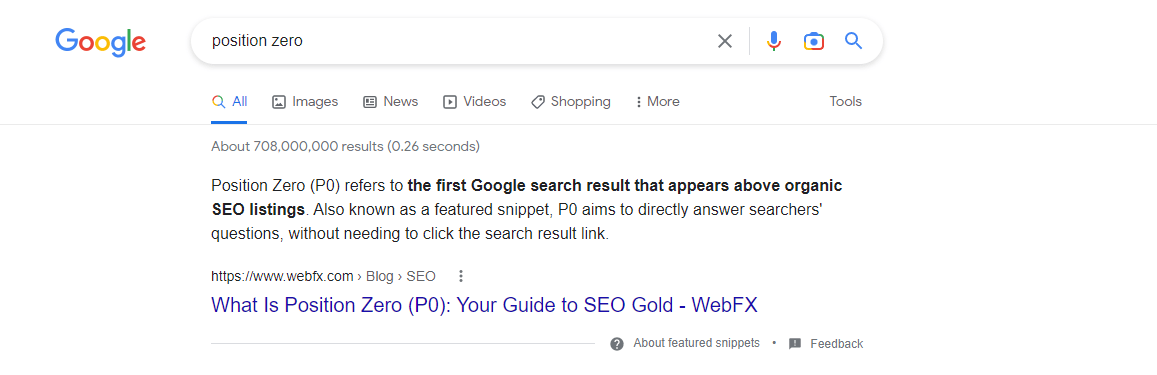This screenshot has width=1157, height=375.
Task: Click the Feedback flag icon
Action: 795,344
